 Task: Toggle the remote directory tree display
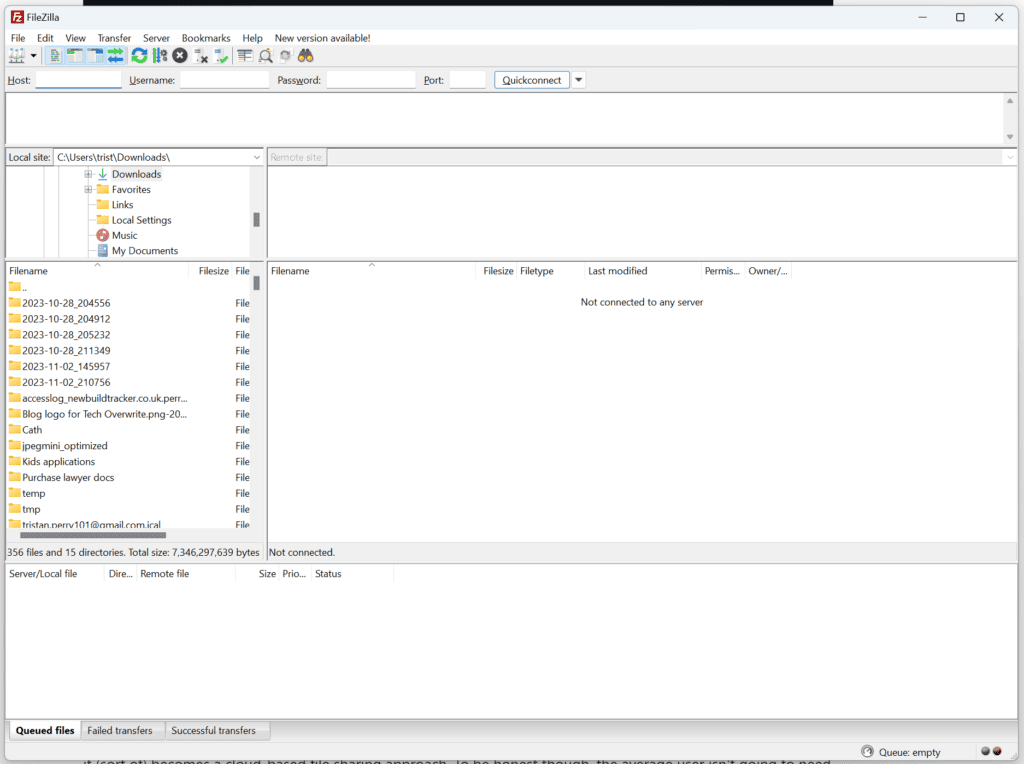coord(95,56)
